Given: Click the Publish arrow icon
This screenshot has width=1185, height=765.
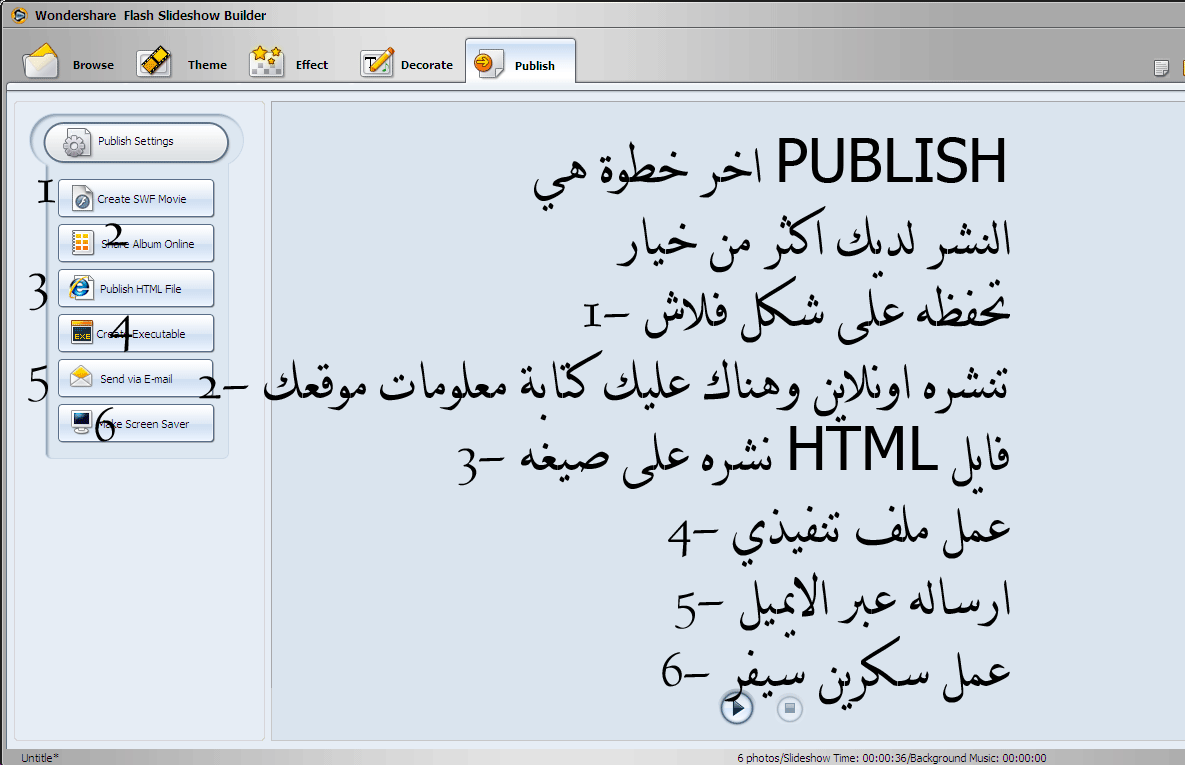Looking at the screenshot, I should coord(488,63).
